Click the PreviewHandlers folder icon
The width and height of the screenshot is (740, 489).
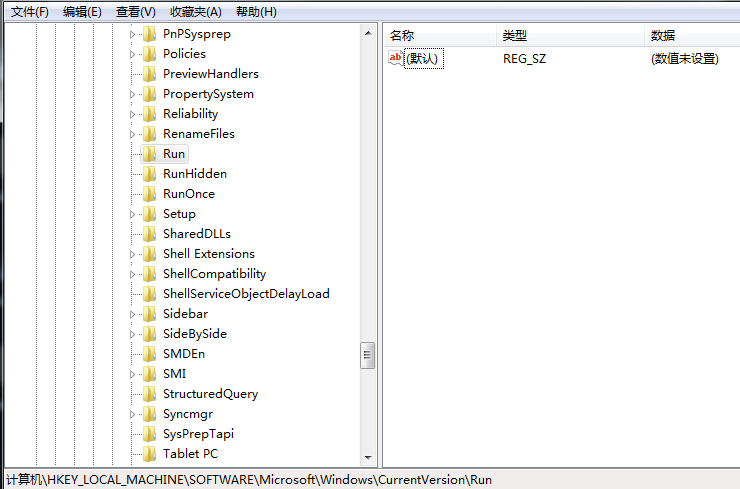pos(148,74)
